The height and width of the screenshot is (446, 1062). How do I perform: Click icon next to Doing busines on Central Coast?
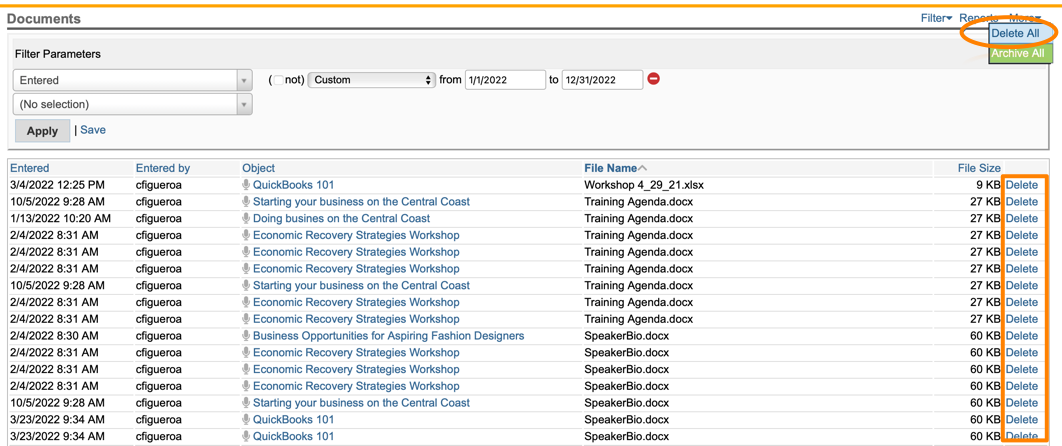pos(246,218)
